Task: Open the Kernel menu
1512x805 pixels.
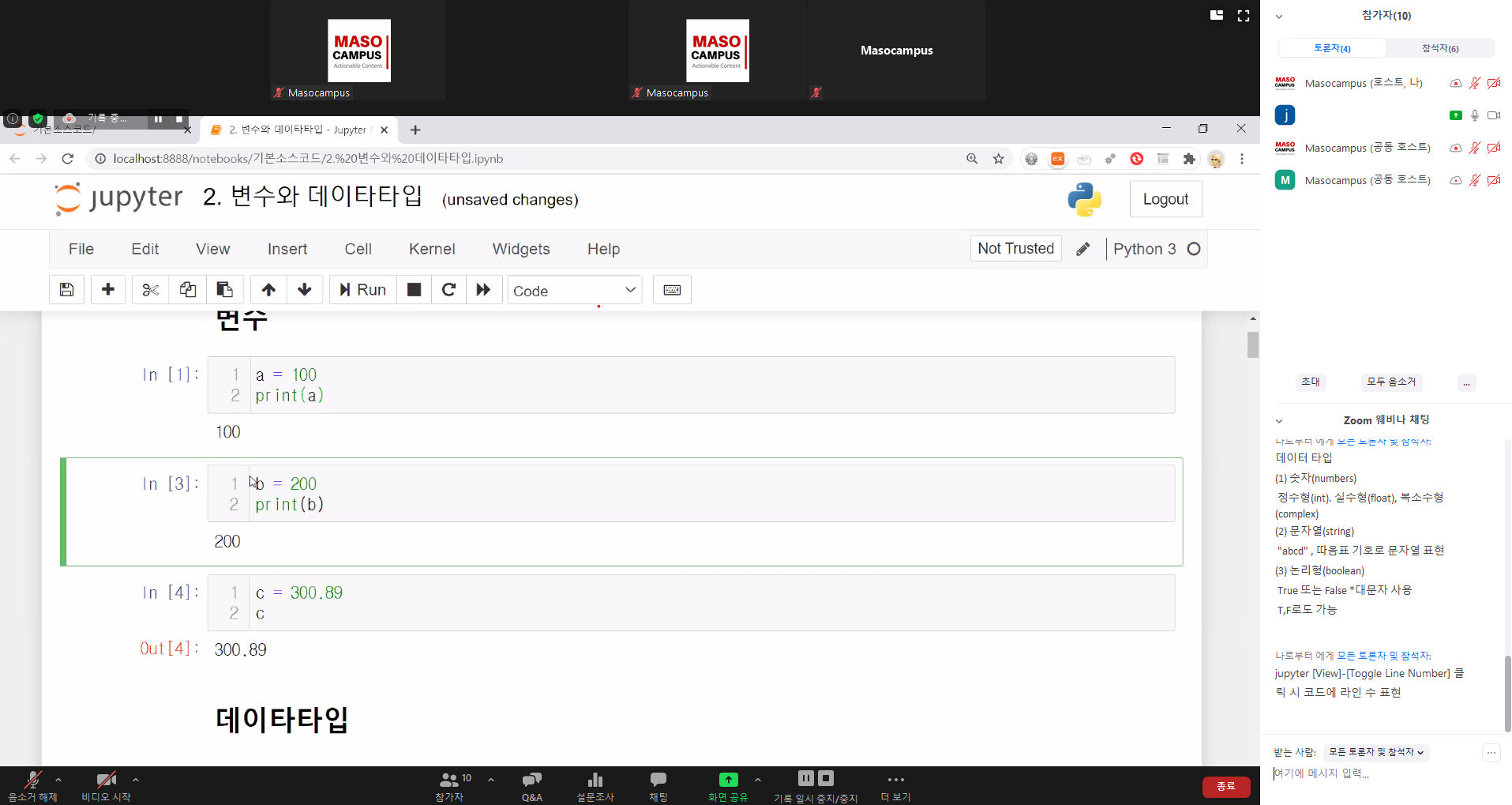Action: point(431,249)
